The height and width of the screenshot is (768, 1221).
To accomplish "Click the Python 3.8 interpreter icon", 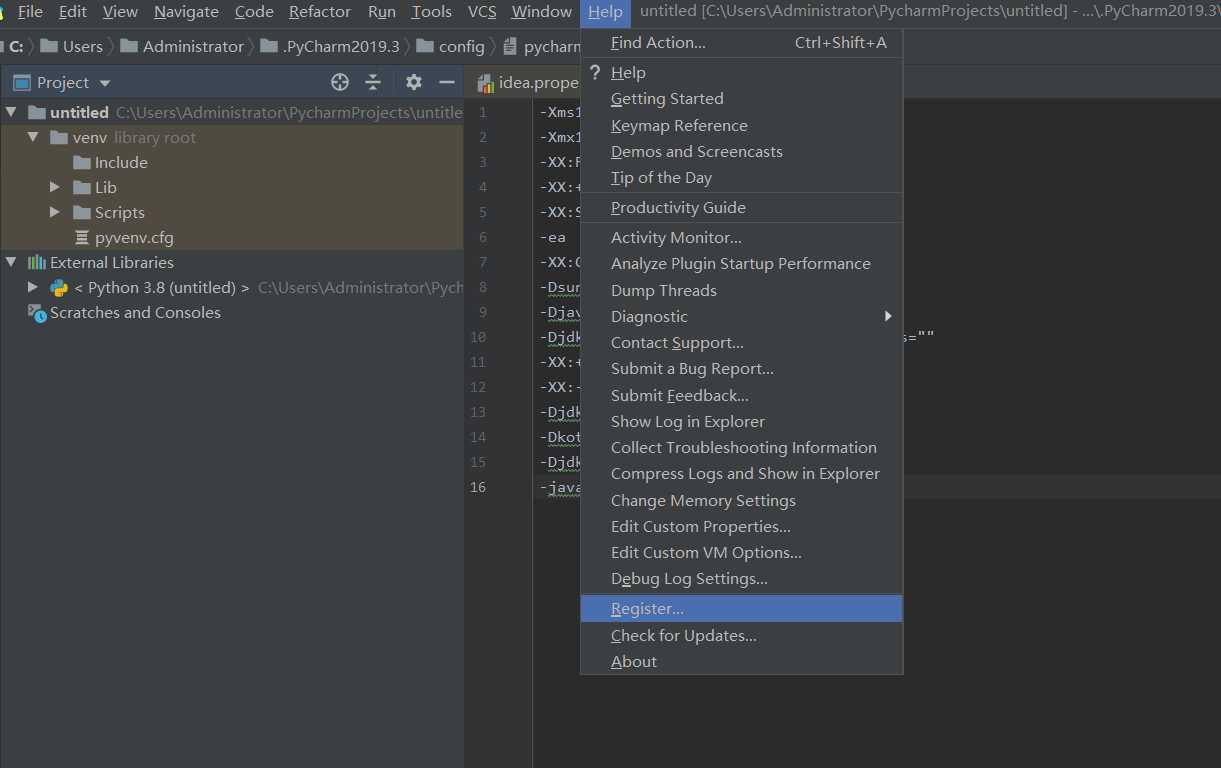I will click(x=59, y=287).
